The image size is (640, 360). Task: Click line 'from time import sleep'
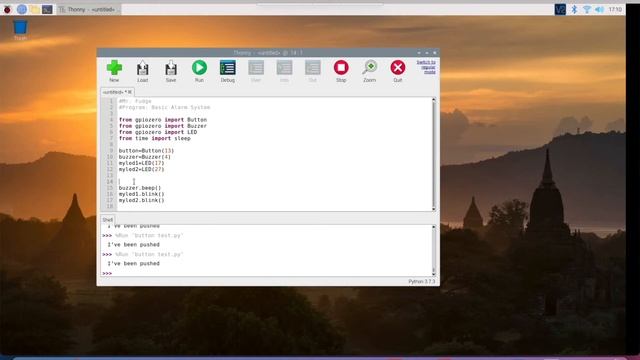(155, 138)
